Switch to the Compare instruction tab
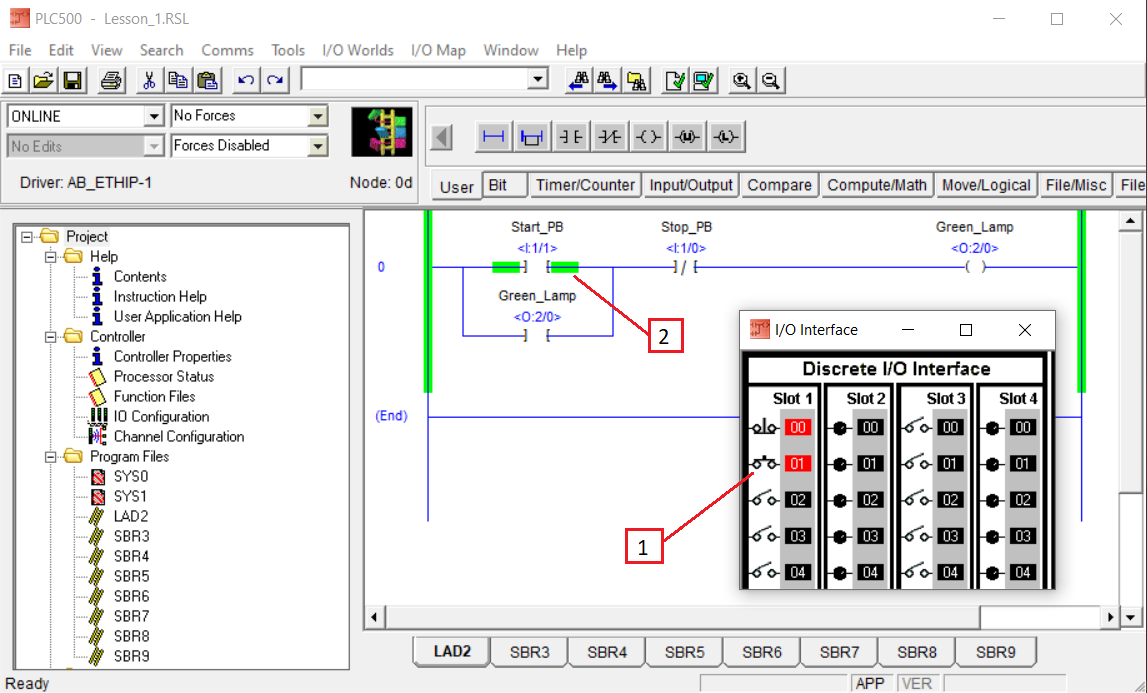Viewport: 1147px width, 693px height. tap(779, 185)
